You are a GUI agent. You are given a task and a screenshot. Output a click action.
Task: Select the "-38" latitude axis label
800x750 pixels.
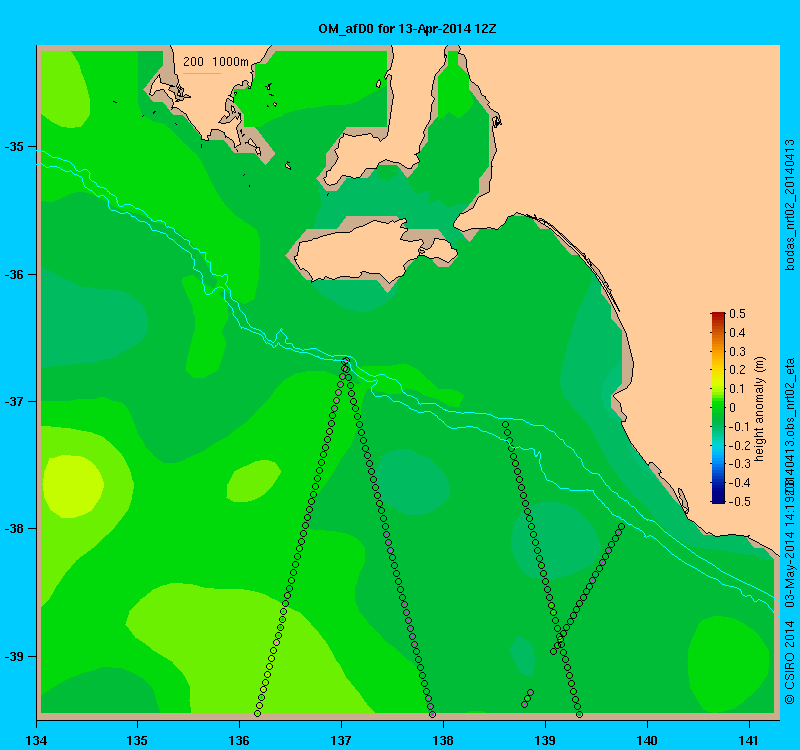click(x=14, y=529)
